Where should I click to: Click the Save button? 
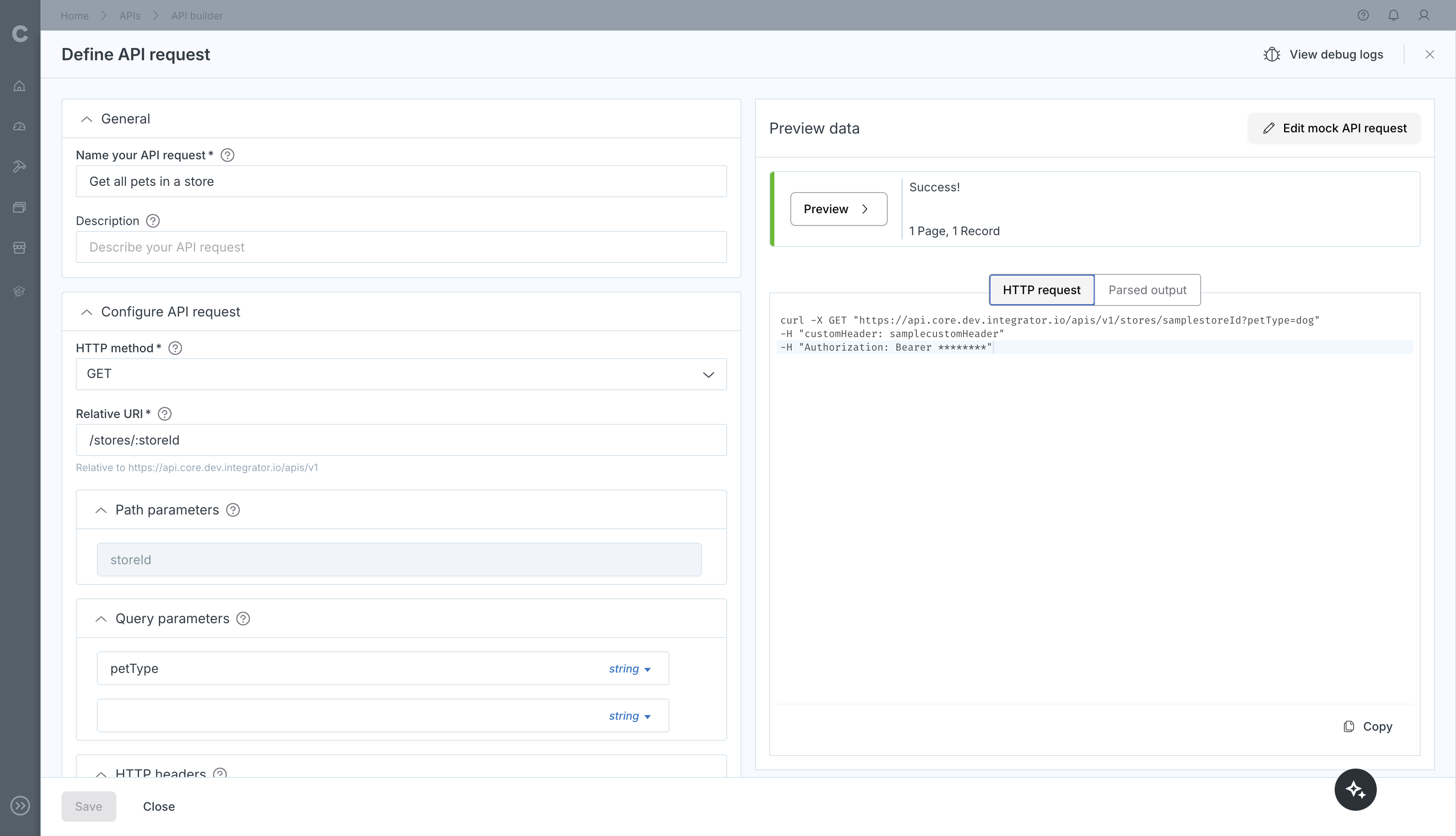point(89,806)
